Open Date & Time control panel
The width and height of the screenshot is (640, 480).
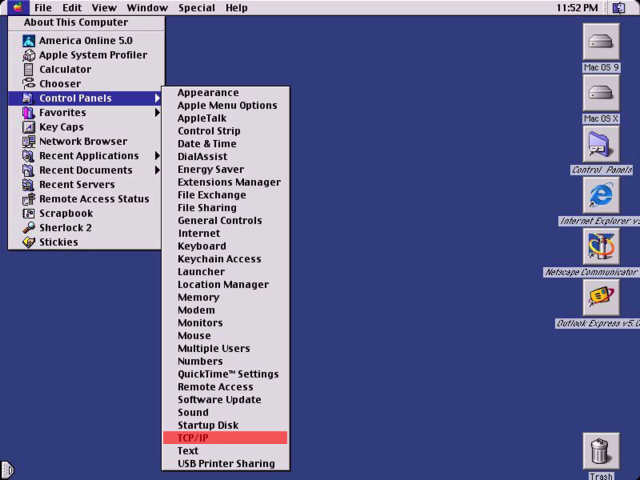click(x=225, y=144)
